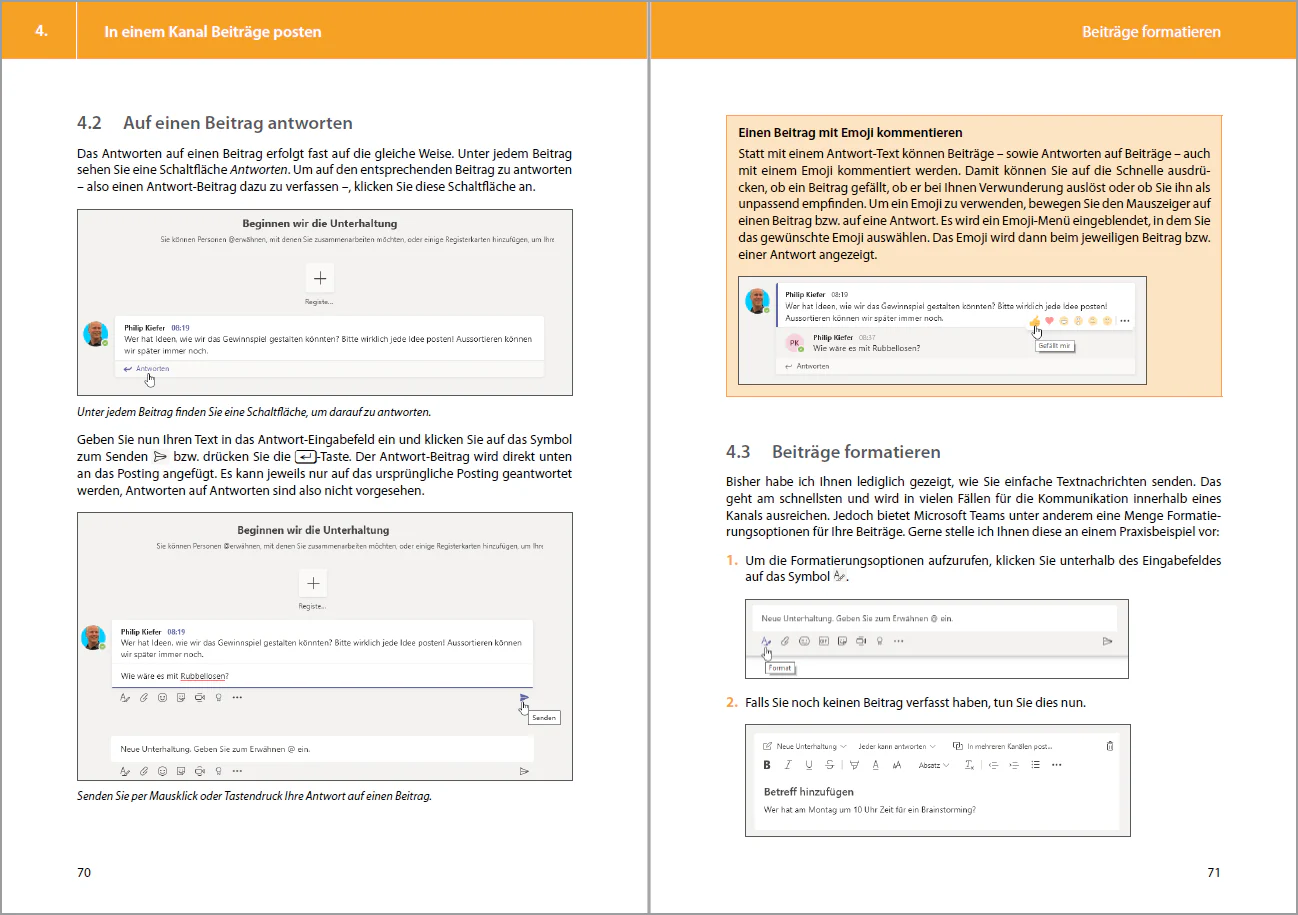Click the heading '4.3 Beiträge formatieren'
The image size is (1298, 915).
pos(832,452)
